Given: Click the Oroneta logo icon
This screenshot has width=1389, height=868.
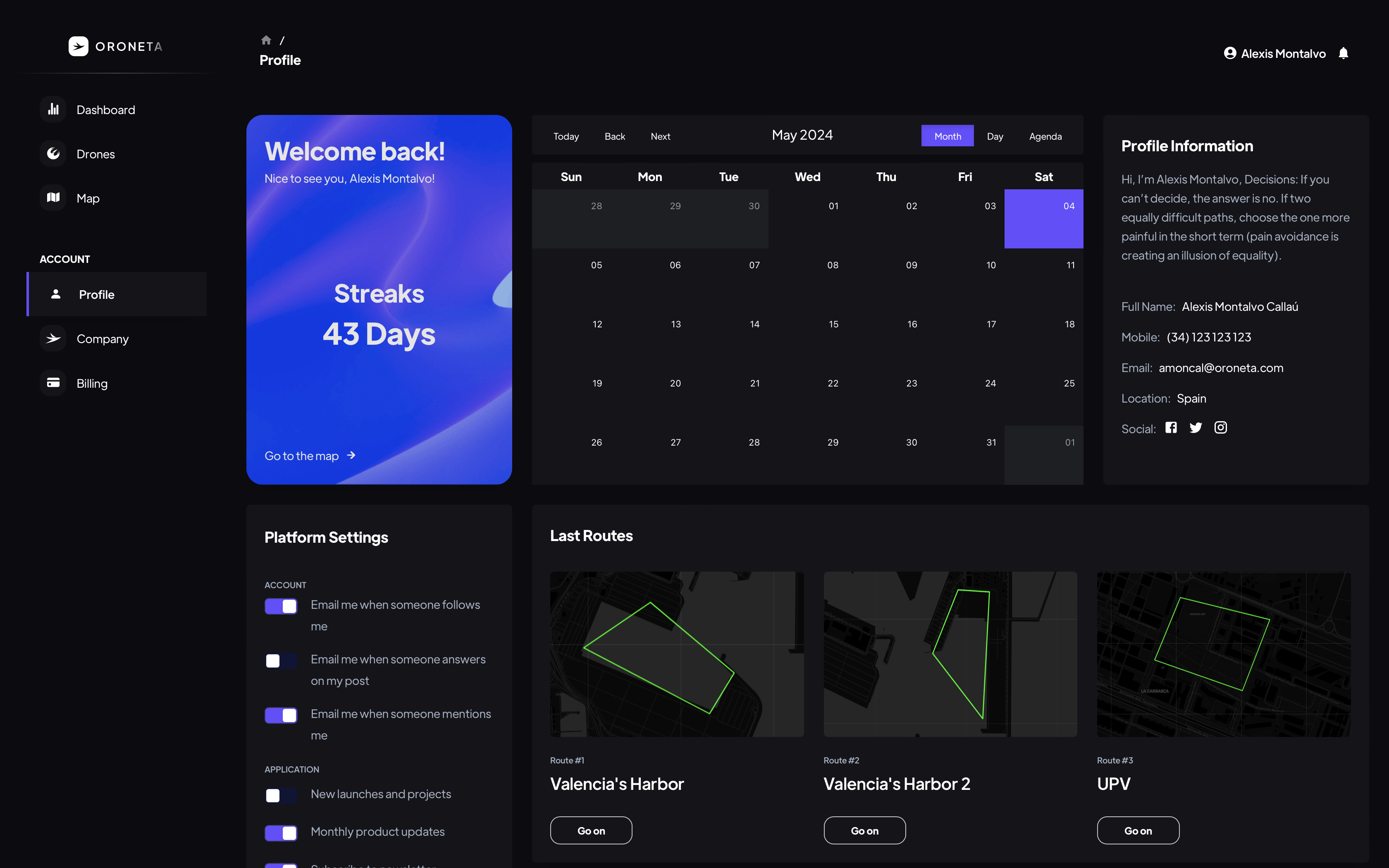Looking at the screenshot, I should [79, 46].
